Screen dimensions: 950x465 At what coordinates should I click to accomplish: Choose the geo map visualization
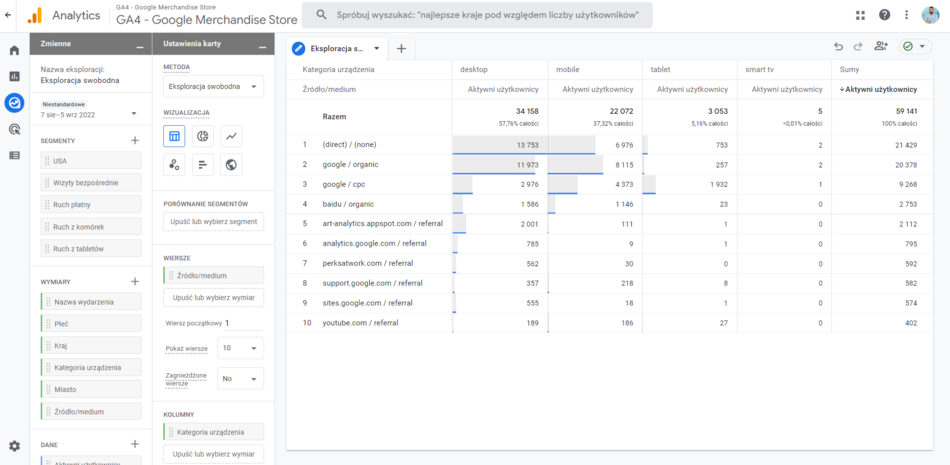(x=231, y=165)
